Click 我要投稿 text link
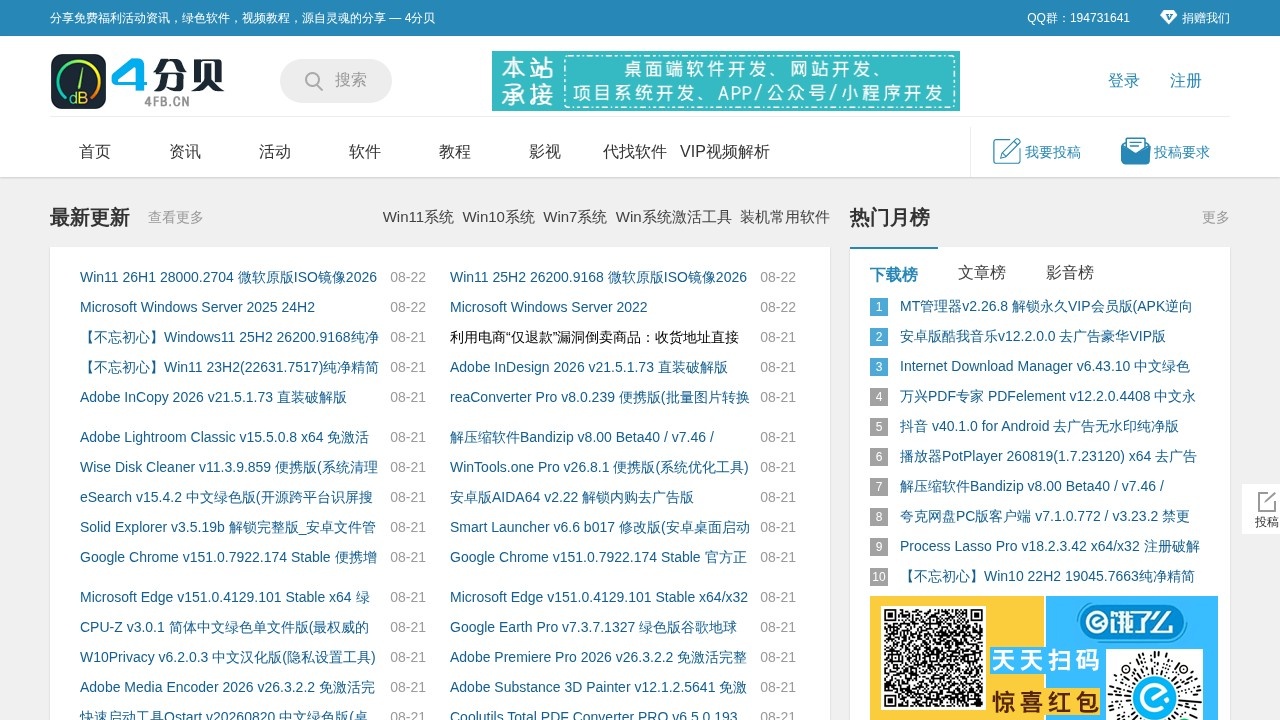This screenshot has width=1280, height=720. [x=1053, y=152]
